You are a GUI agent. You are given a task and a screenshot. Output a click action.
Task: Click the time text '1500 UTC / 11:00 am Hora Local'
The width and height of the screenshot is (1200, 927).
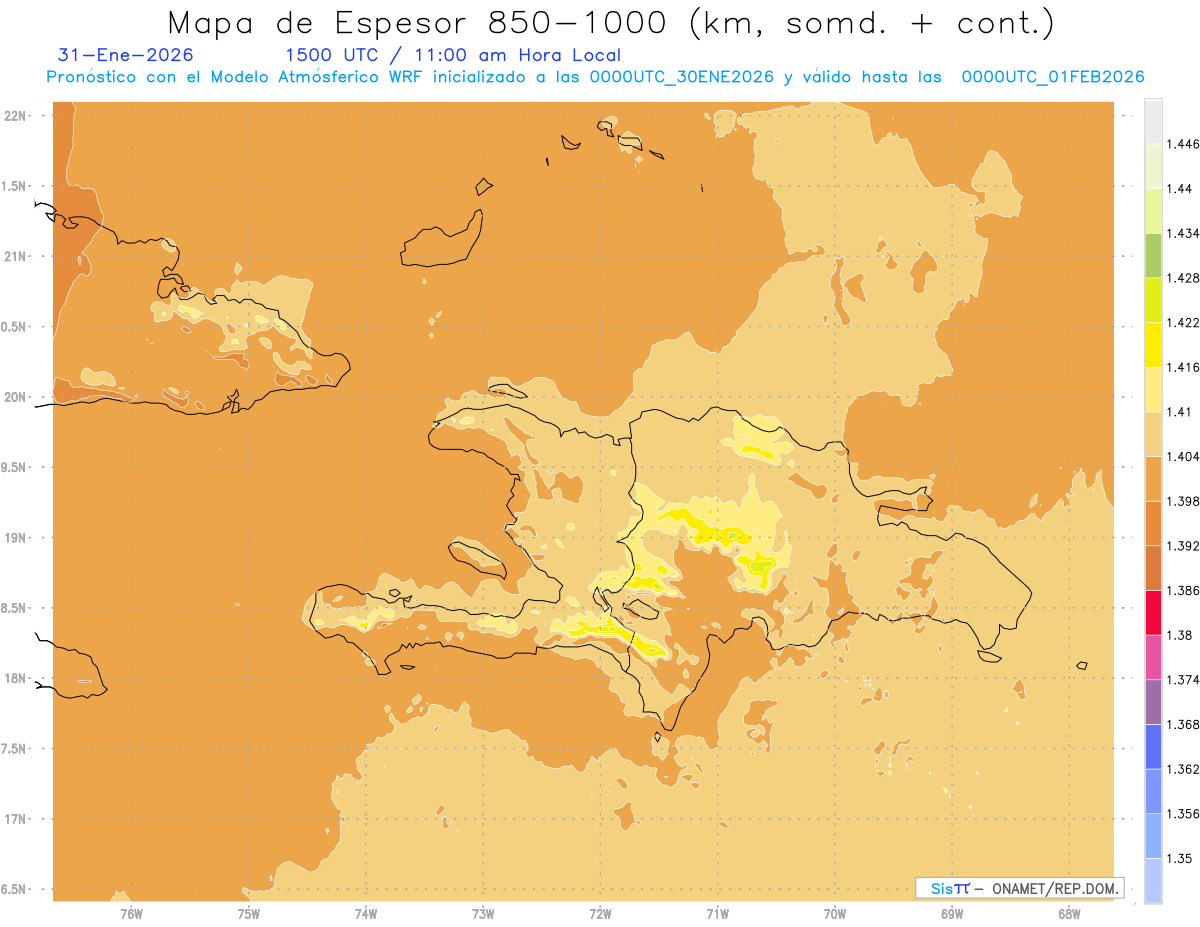point(453,56)
